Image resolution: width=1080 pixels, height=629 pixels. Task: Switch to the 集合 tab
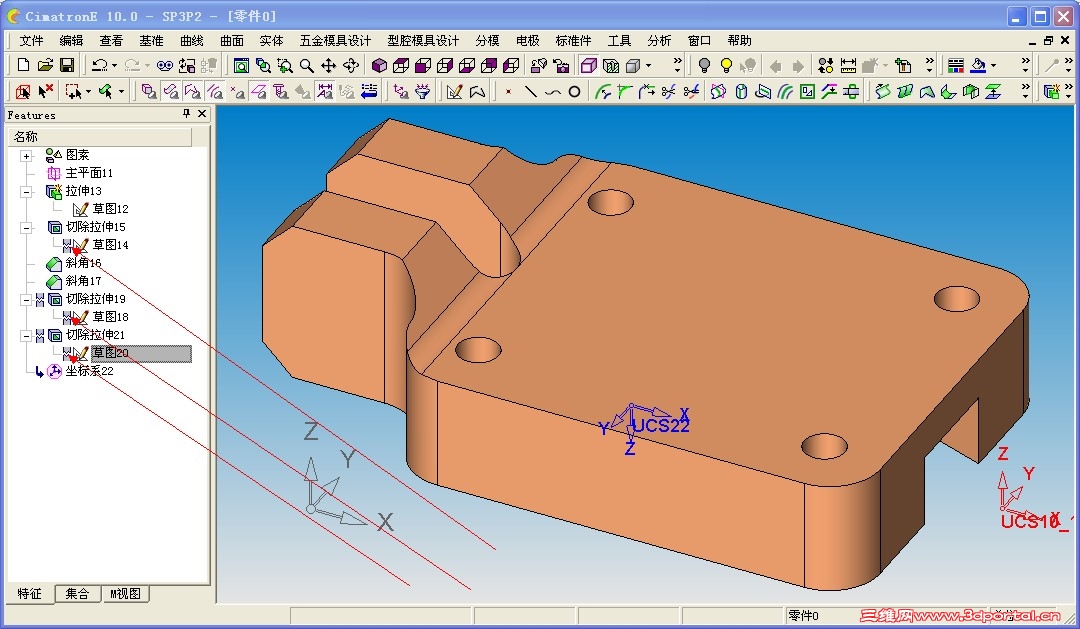[77, 594]
